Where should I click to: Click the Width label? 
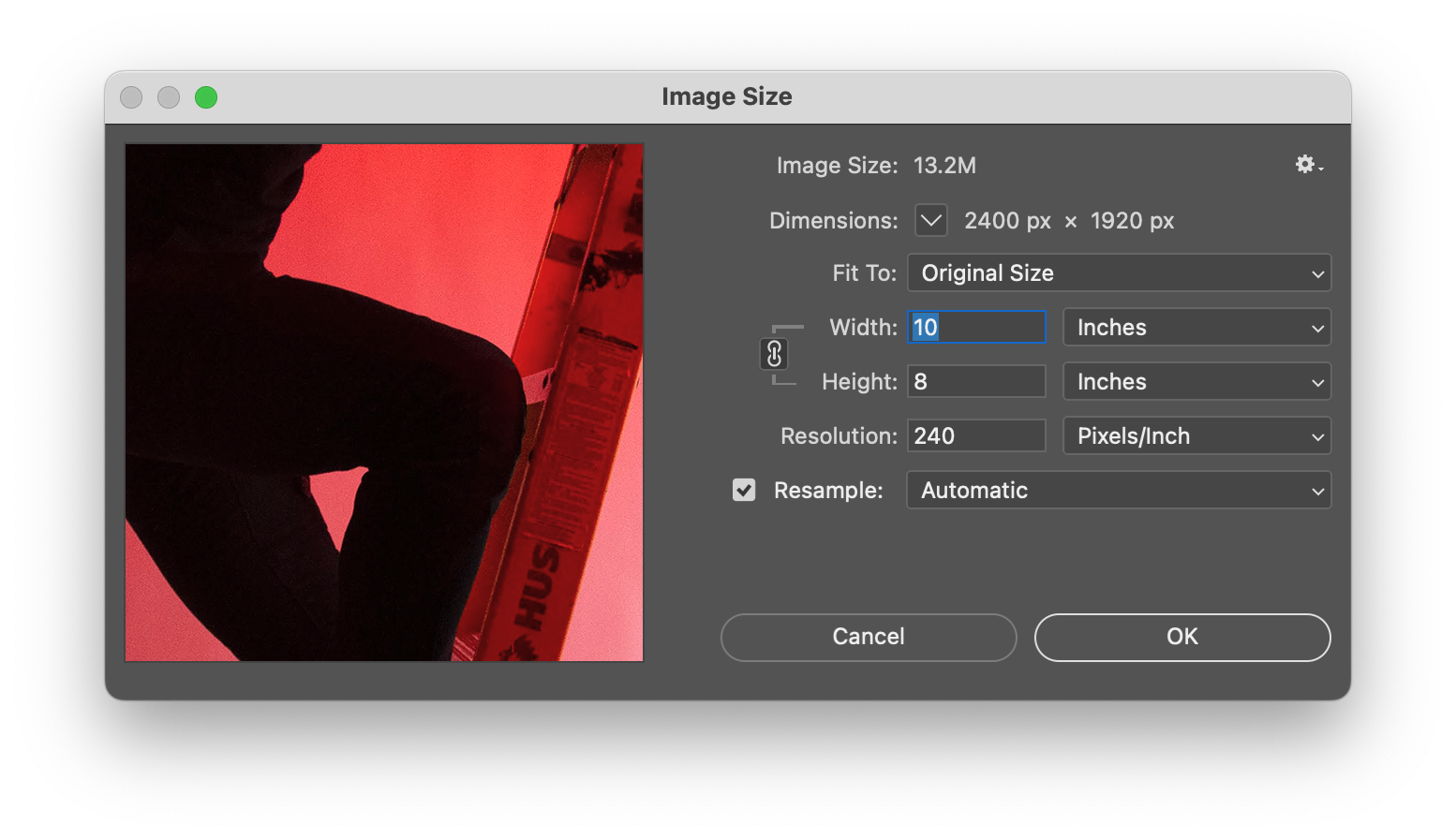(x=863, y=328)
